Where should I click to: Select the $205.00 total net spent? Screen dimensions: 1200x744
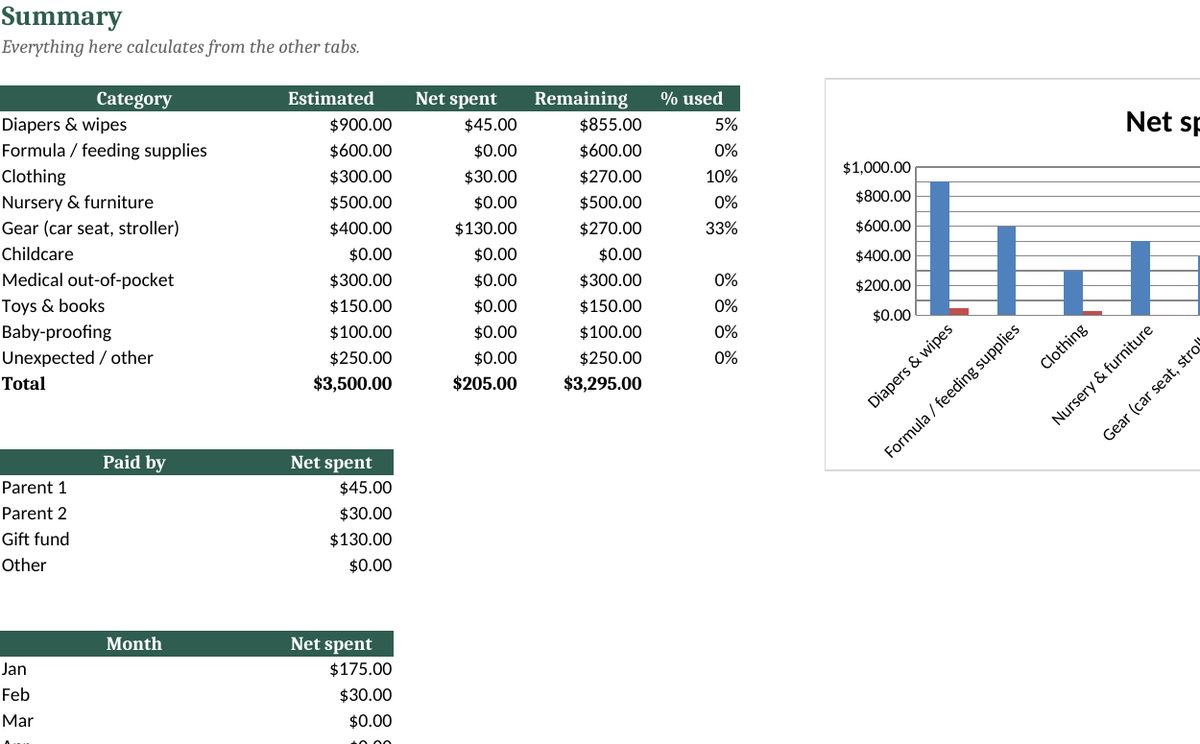click(485, 384)
